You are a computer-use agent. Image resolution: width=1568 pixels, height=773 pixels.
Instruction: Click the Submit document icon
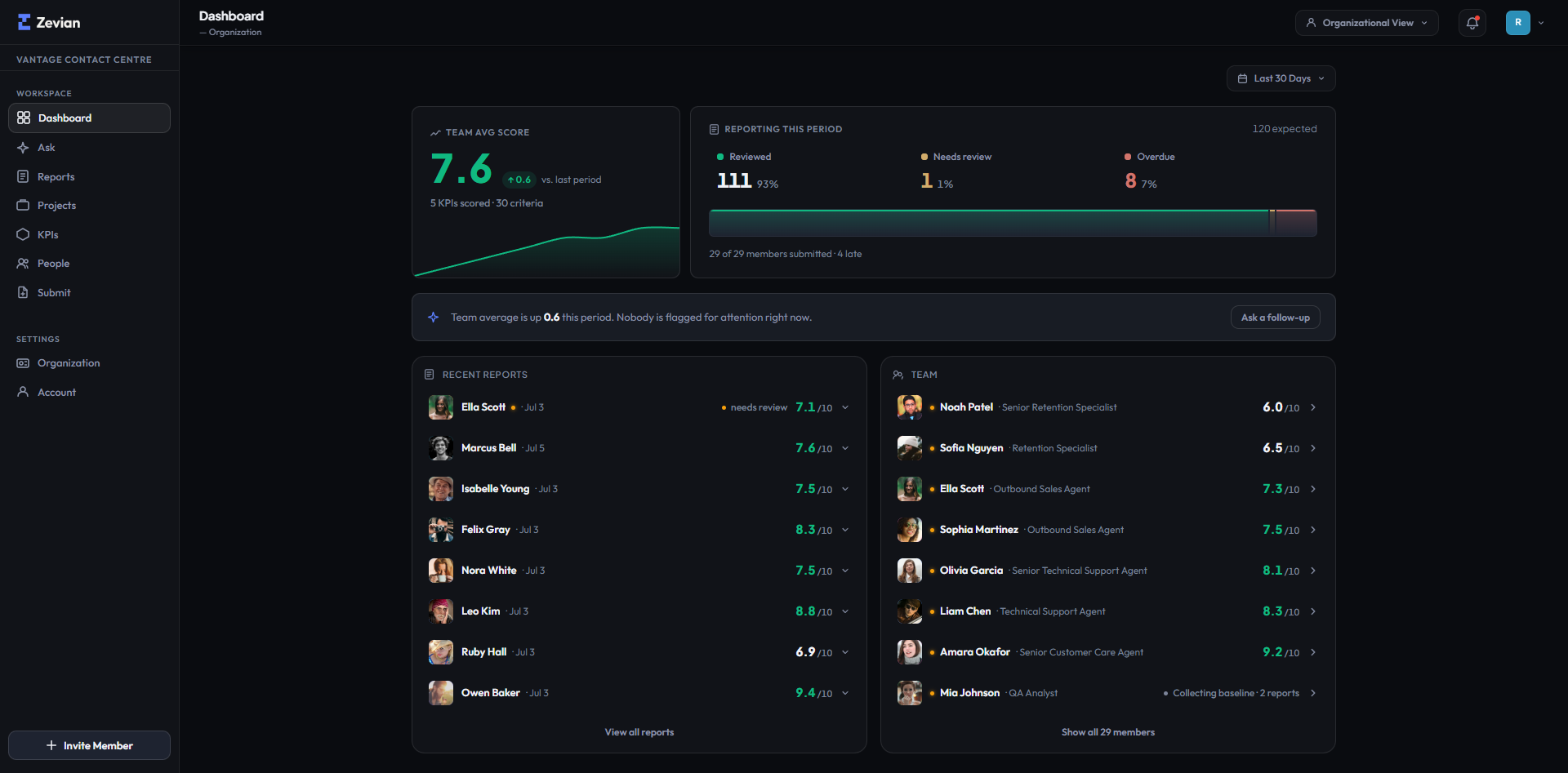click(23, 292)
